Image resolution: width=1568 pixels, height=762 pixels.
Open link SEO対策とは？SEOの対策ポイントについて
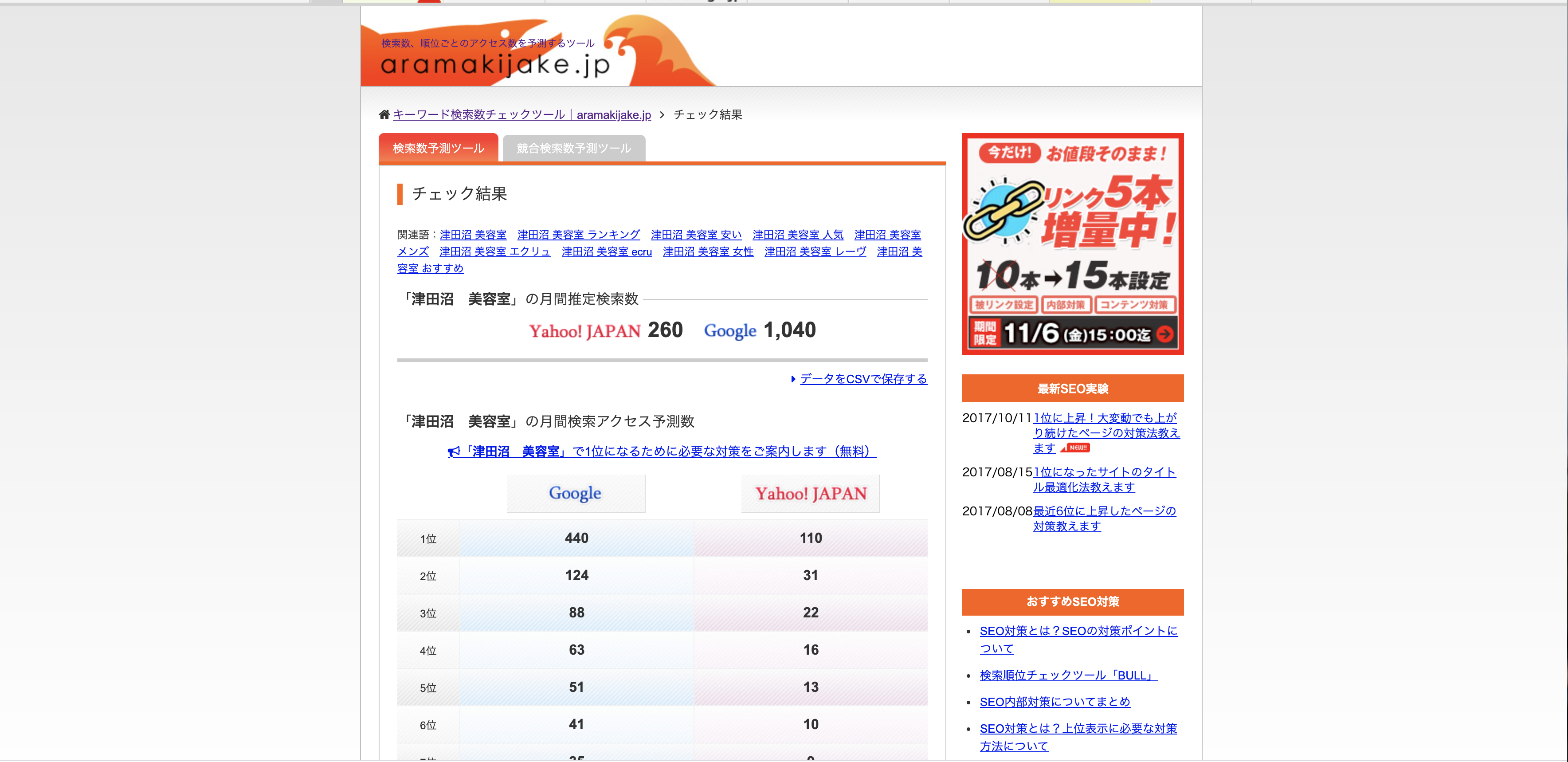click(x=1078, y=639)
